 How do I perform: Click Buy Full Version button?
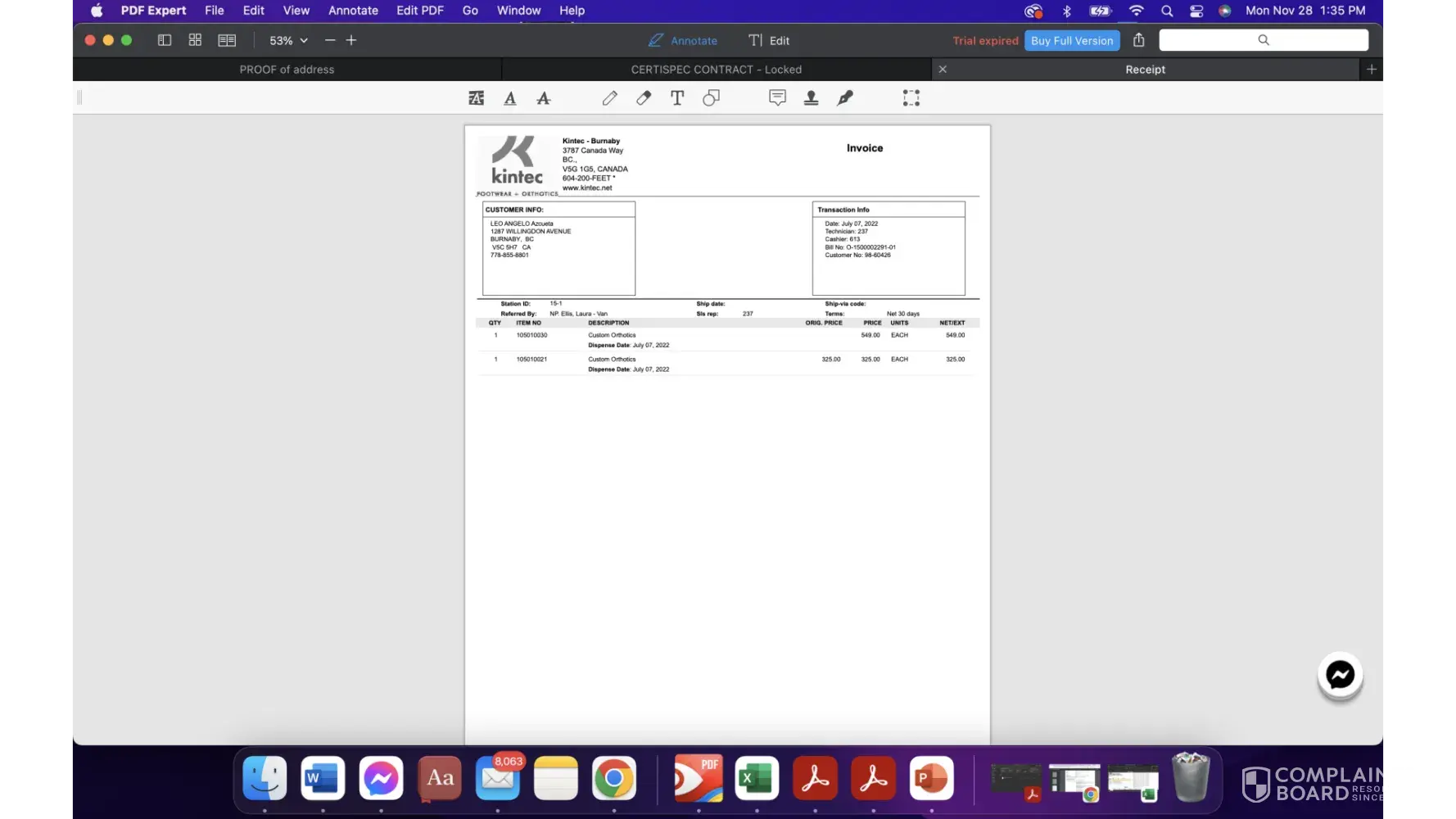coord(1071,41)
